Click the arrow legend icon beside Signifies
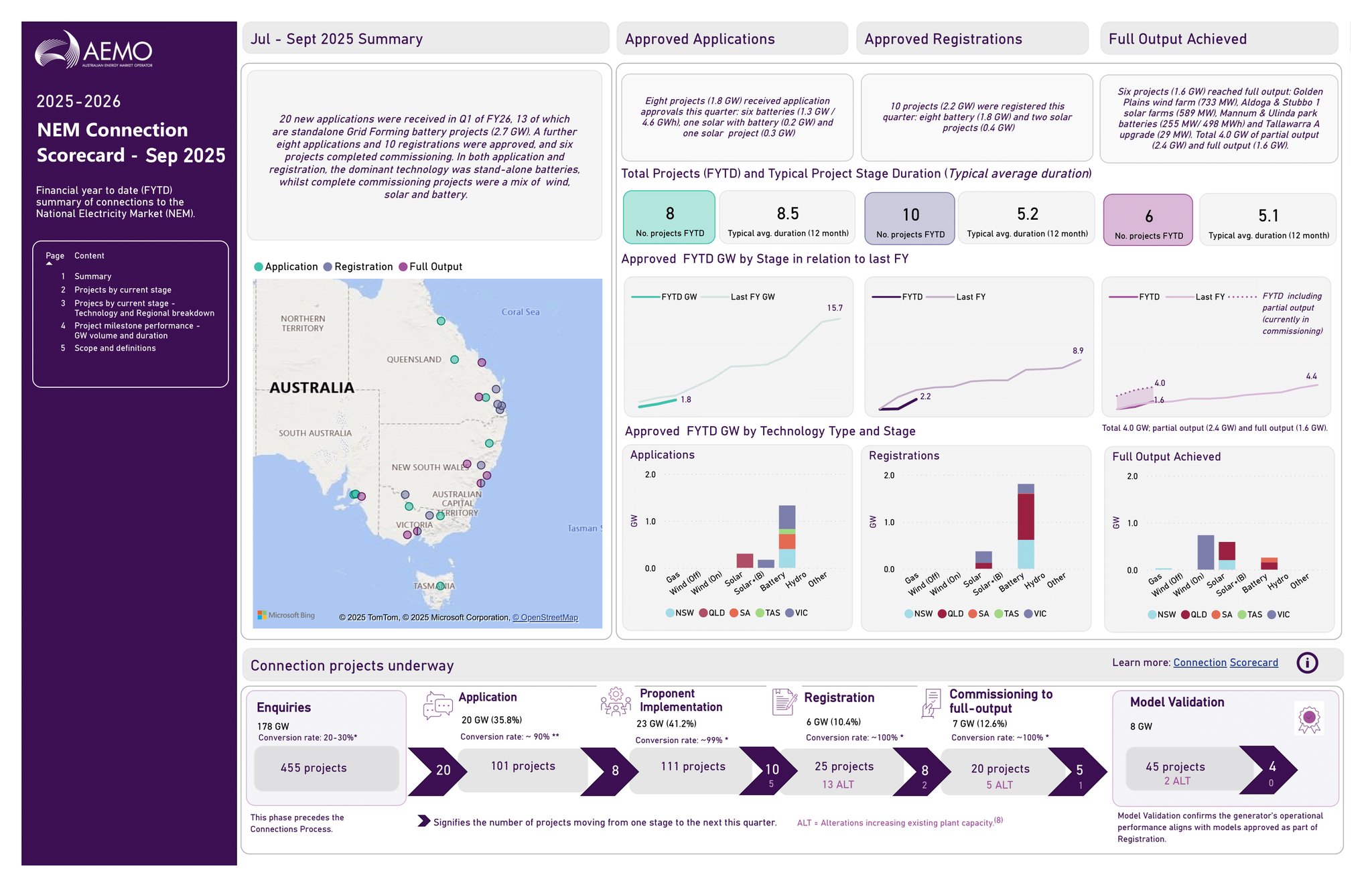Image resolution: width=1372 pixels, height=887 pixels. click(423, 821)
